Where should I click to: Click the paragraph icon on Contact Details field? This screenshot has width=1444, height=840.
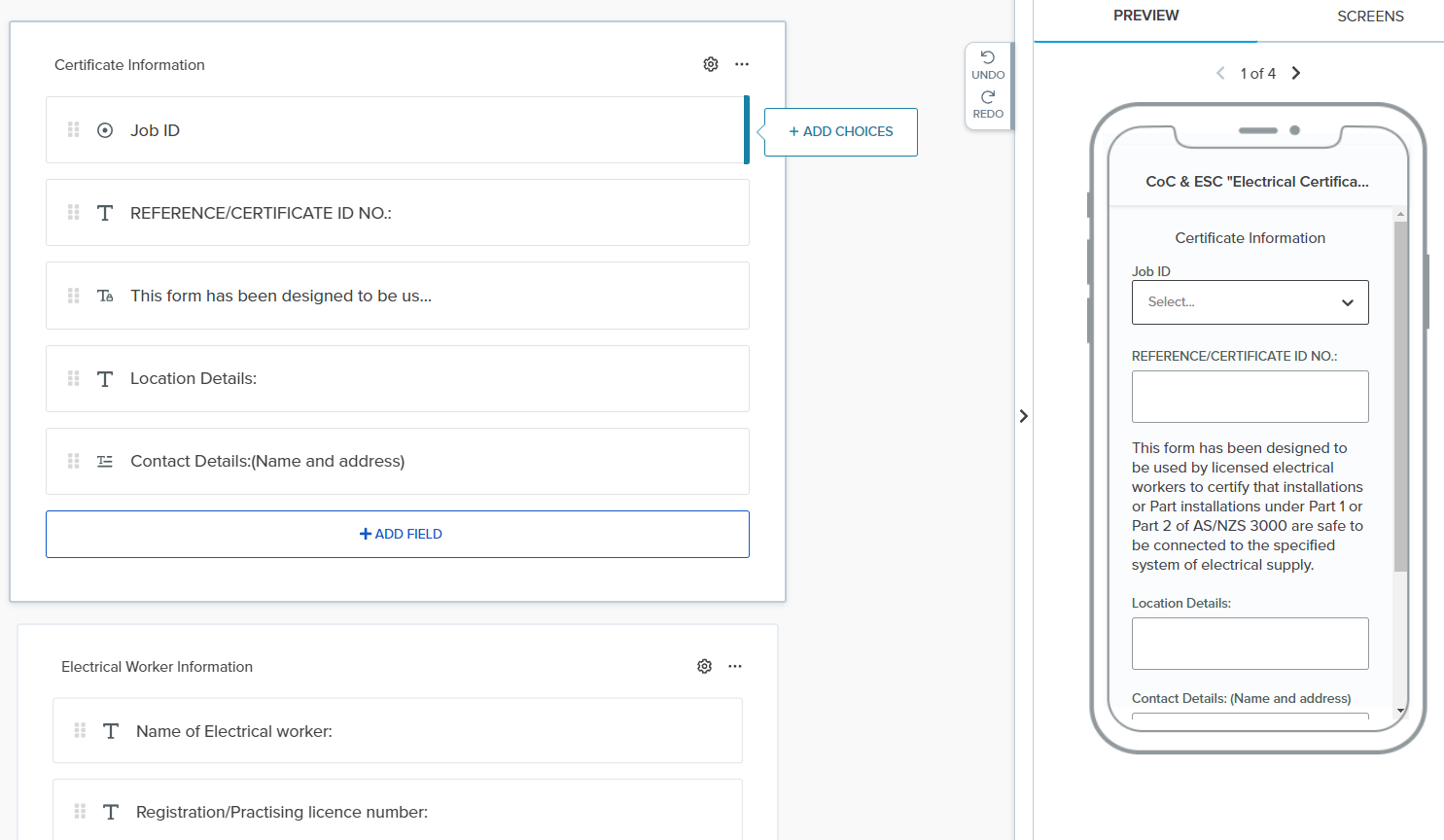(105, 462)
